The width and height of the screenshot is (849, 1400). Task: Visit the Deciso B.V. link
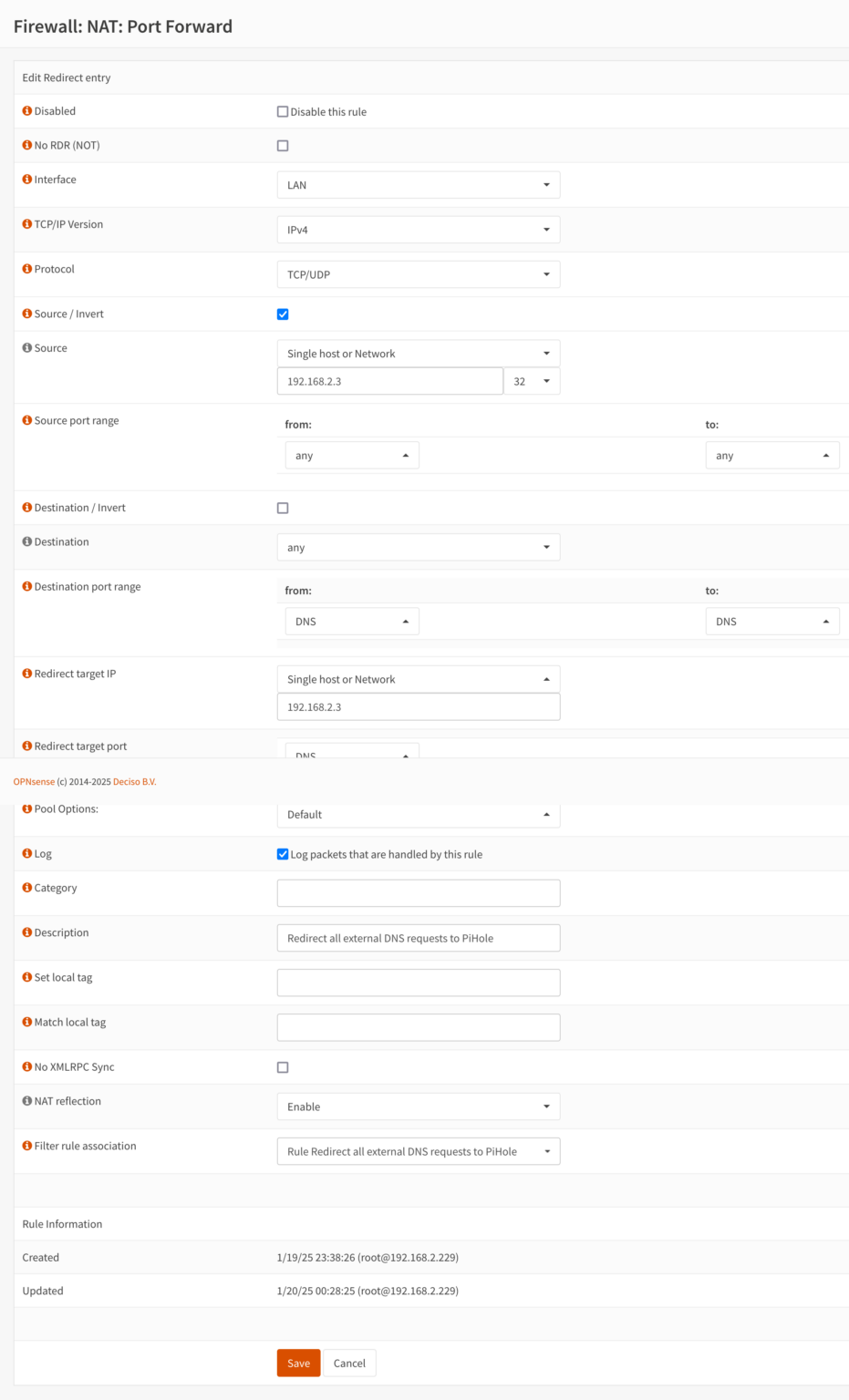click(x=134, y=781)
